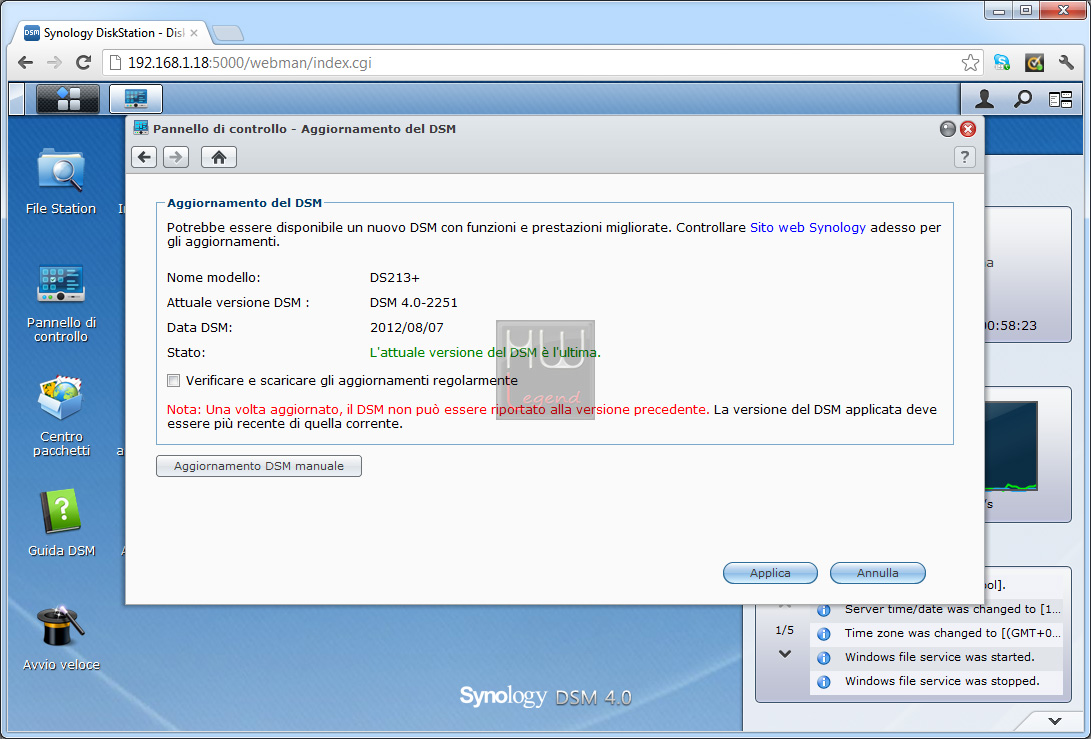Close the Synology DiskStation browser tab
Image resolution: width=1091 pixels, height=739 pixels.
[x=194, y=33]
